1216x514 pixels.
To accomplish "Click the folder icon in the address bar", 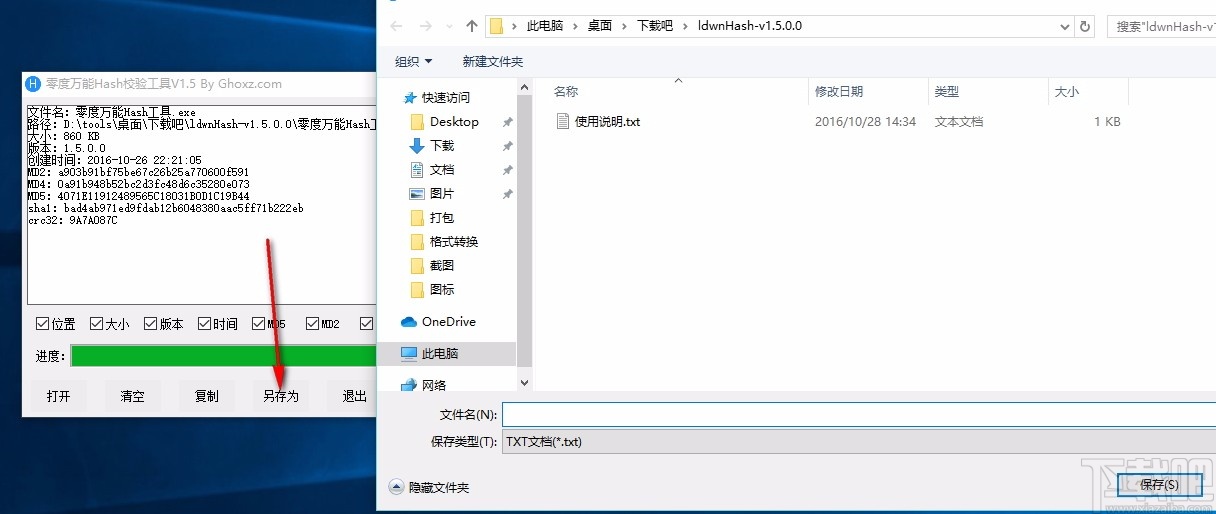I will (x=497, y=26).
